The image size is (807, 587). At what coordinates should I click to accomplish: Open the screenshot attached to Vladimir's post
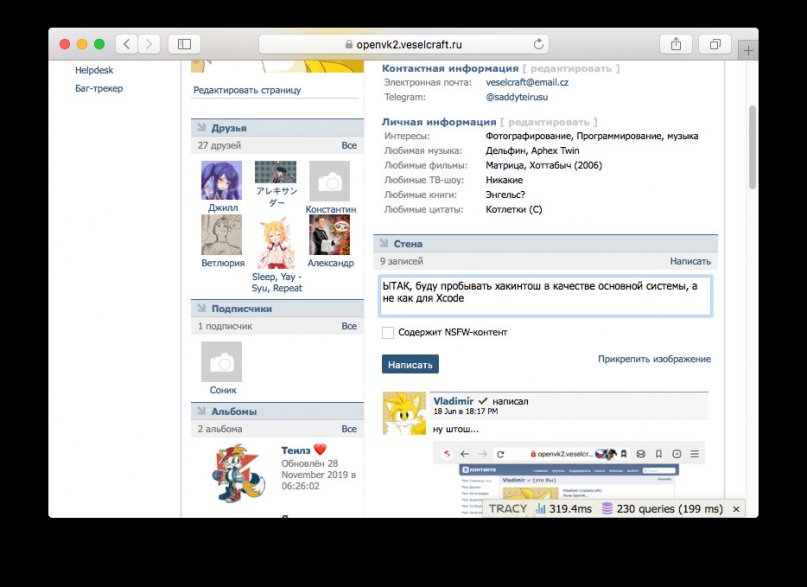569,478
